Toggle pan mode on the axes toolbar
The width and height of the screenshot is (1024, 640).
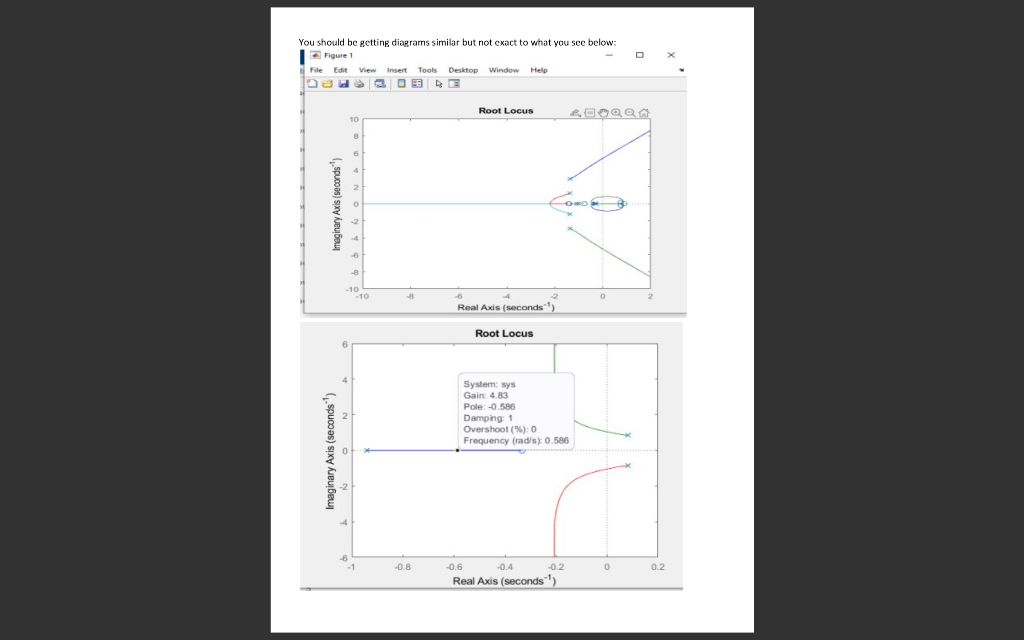[603, 112]
